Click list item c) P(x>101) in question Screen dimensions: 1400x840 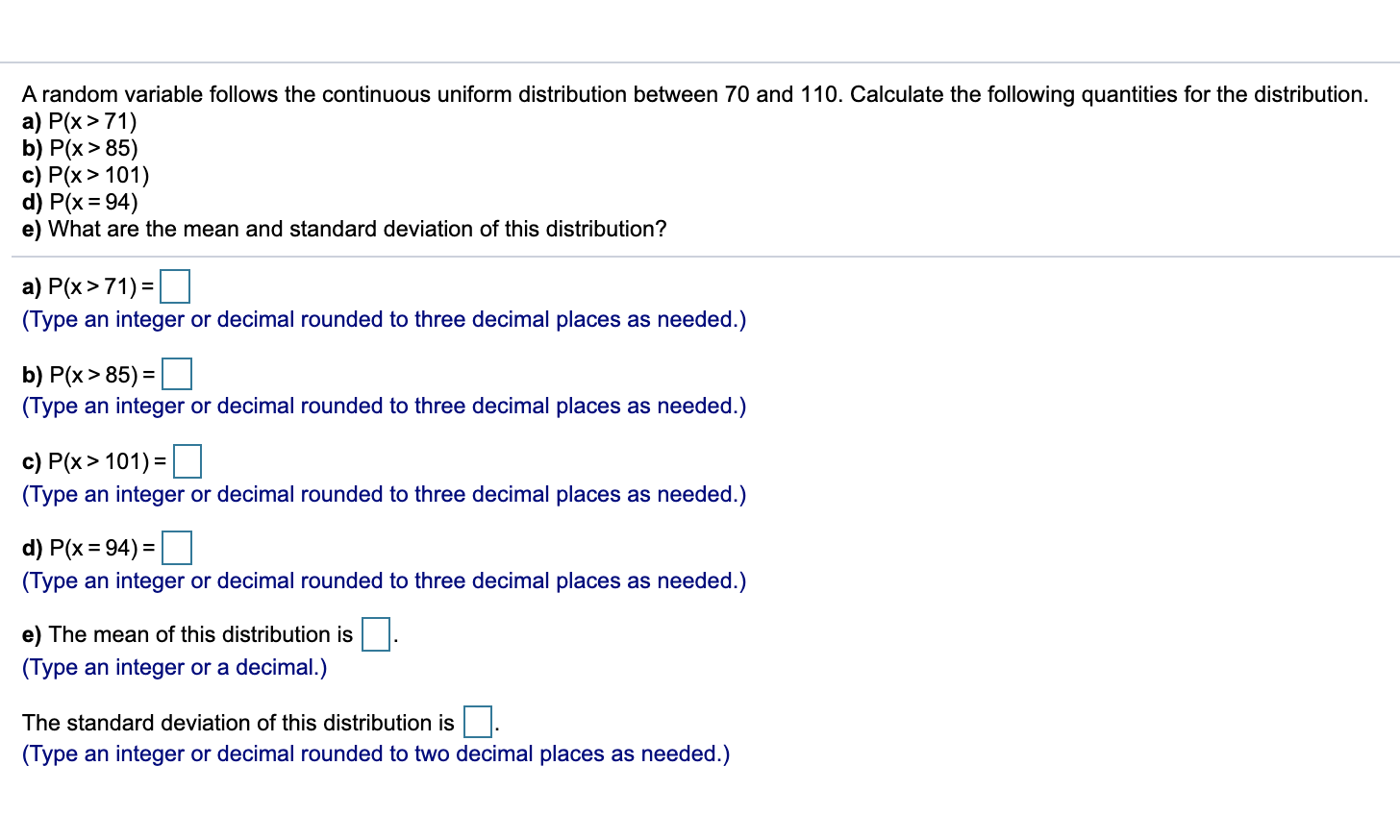[86, 175]
